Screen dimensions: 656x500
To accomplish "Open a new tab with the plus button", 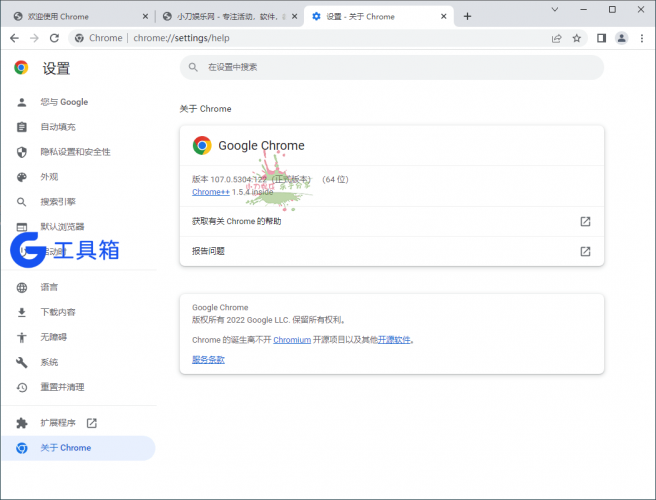I will click(x=467, y=16).
